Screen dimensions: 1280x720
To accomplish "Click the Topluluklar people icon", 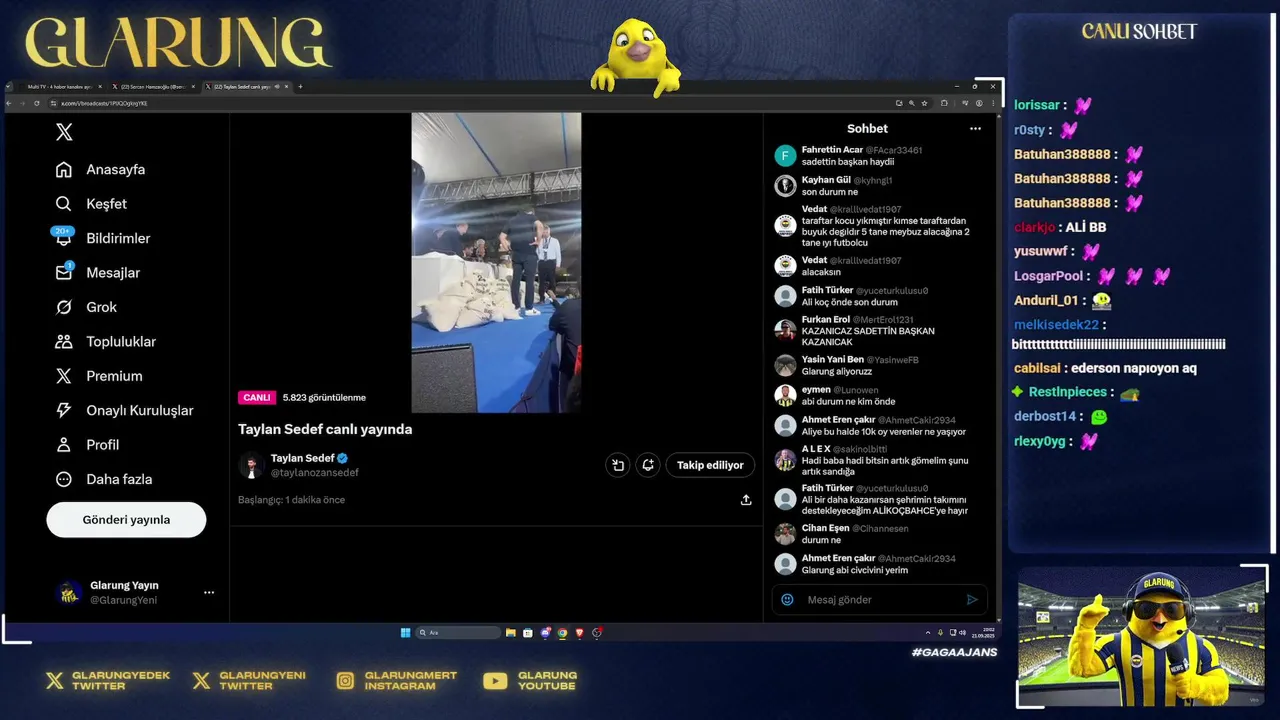I will pos(64,342).
